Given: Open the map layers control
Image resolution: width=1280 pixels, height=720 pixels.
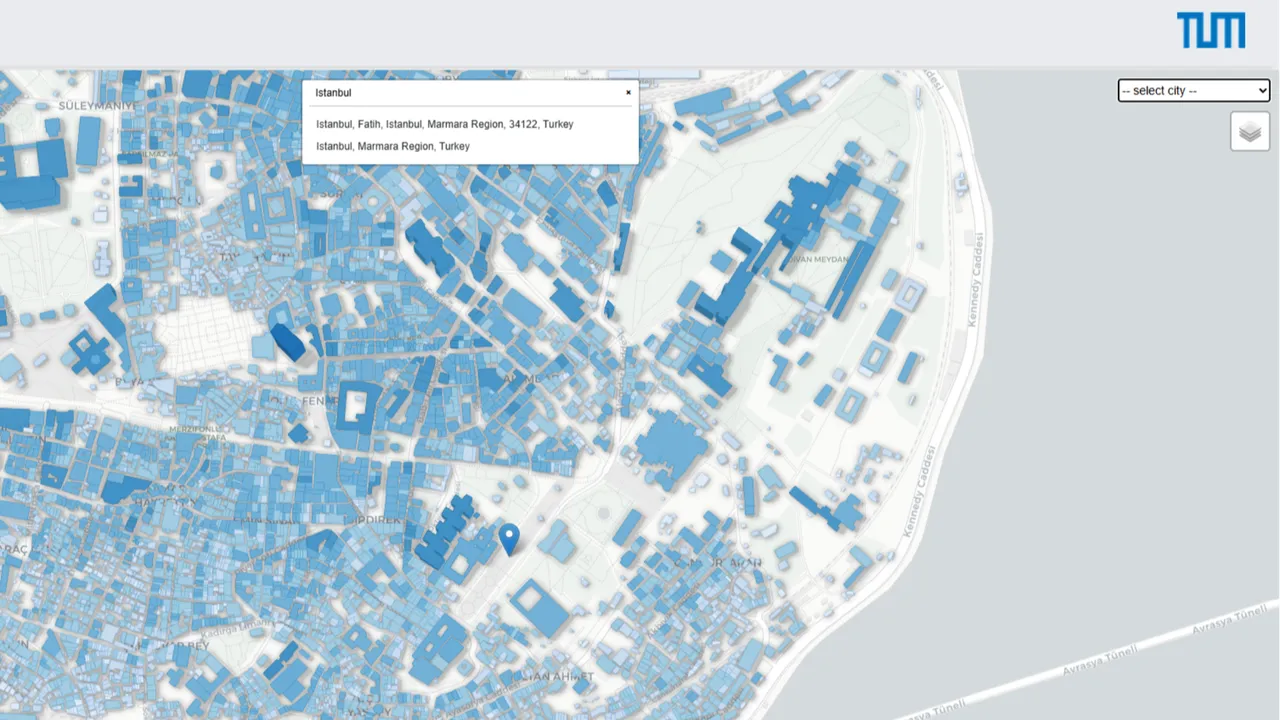Looking at the screenshot, I should (1249, 131).
